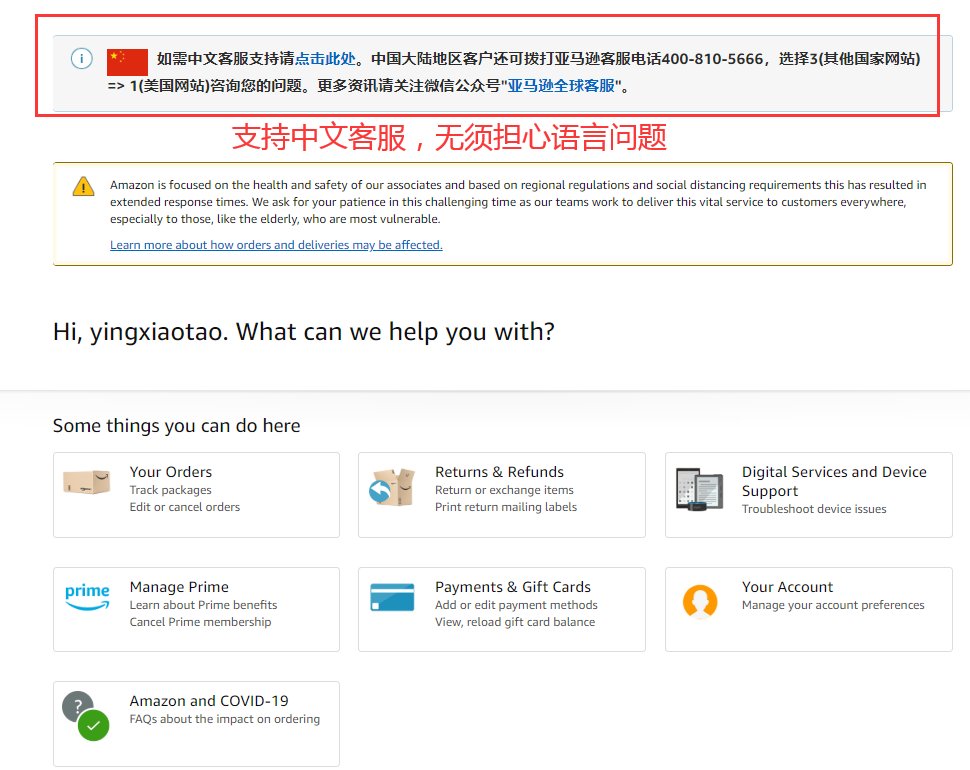Click the info circle icon in Chinese banner
The image size is (970, 770).
82,59
